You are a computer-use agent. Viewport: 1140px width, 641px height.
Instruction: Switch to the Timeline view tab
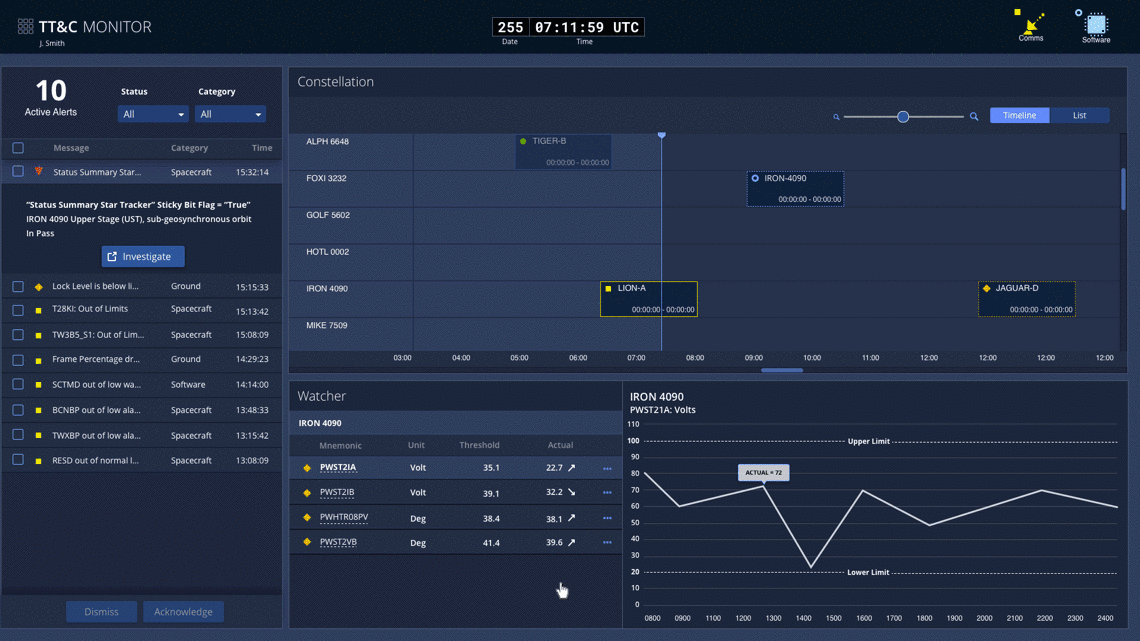pos(1019,115)
